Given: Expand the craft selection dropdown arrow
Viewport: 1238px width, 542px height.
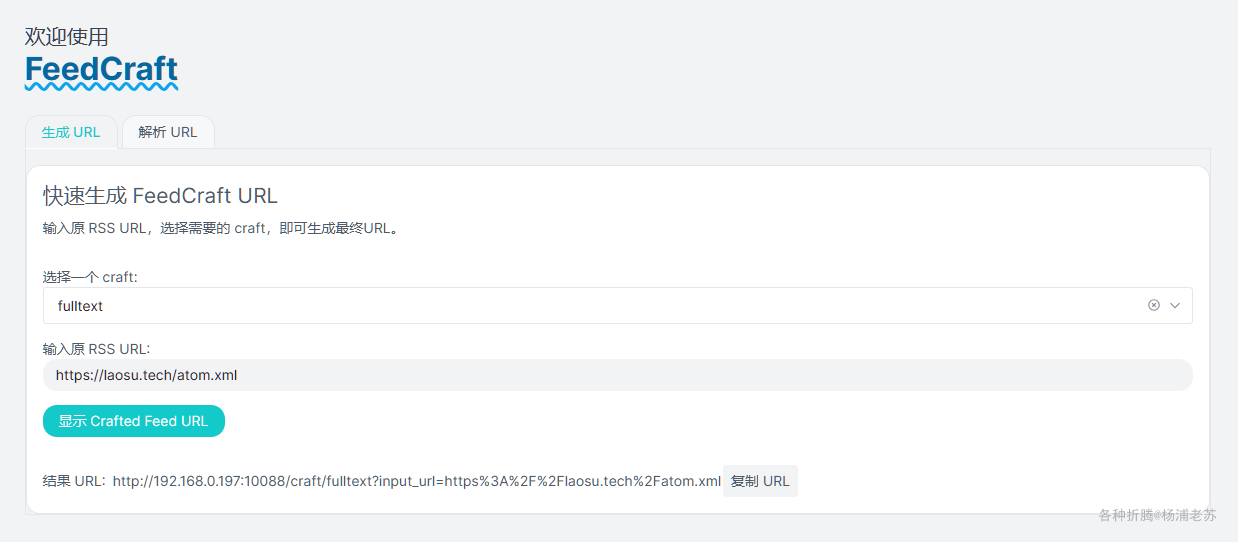Looking at the screenshot, I should pos(1175,305).
